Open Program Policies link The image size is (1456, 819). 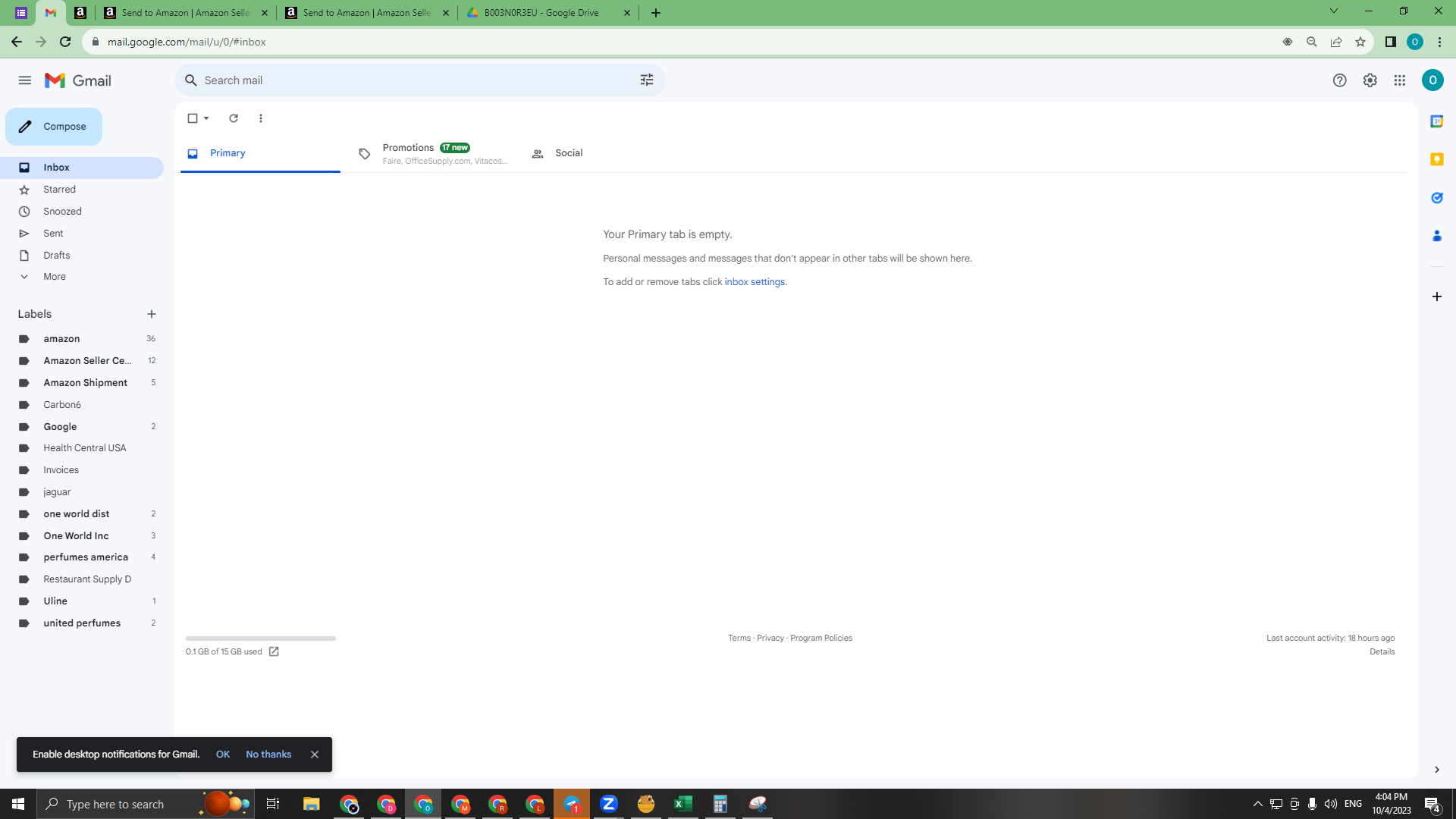pos(821,639)
